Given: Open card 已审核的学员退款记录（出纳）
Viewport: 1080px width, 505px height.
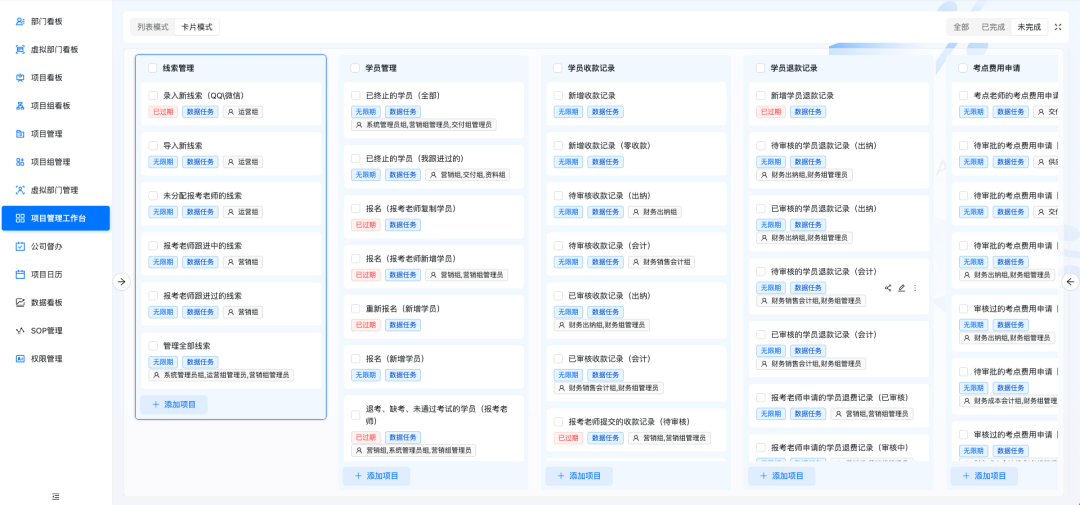Looking at the screenshot, I should pyautogui.click(x=838, y=223).
